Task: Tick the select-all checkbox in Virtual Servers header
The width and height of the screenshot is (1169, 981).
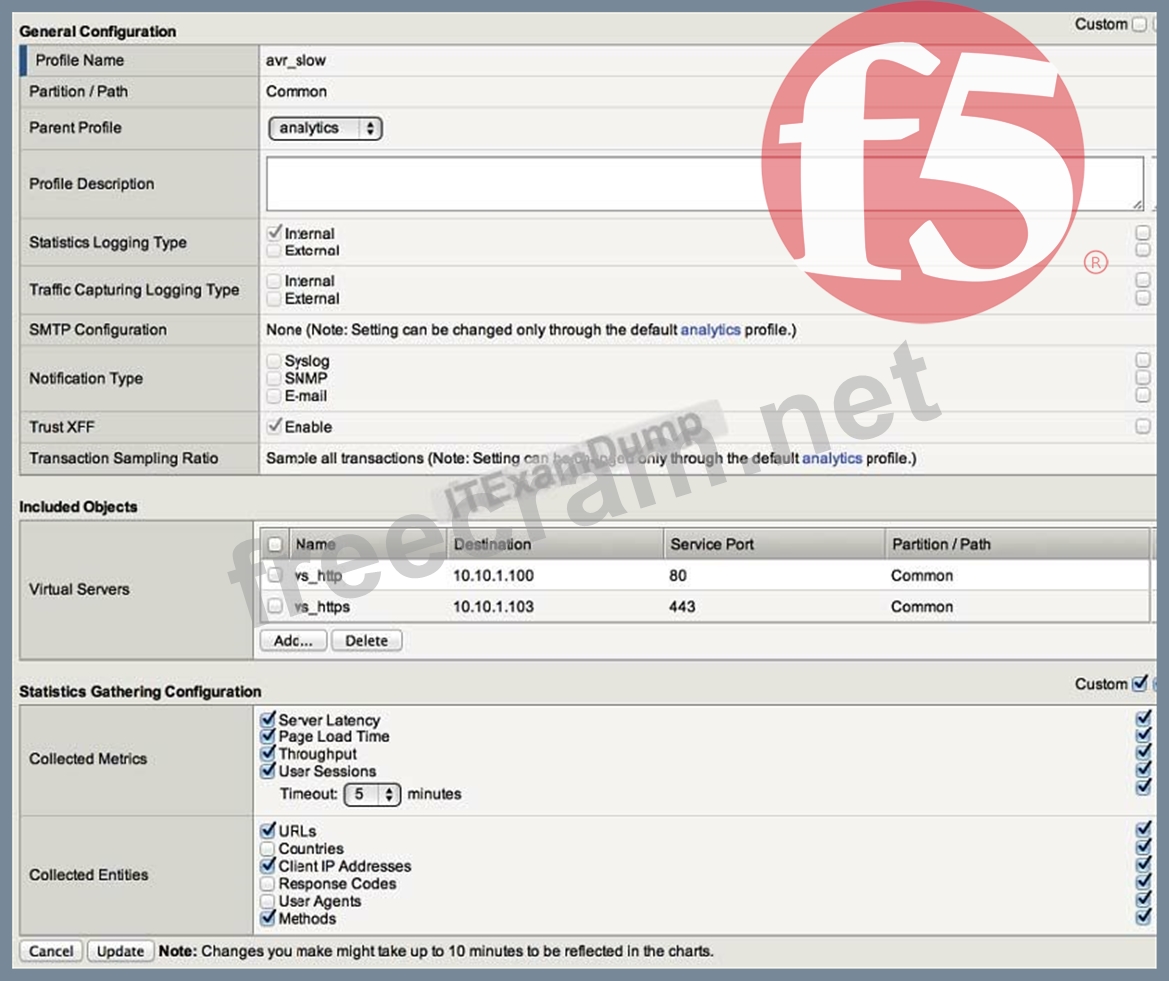Action: pyautogui.click(x=275, y=544)
